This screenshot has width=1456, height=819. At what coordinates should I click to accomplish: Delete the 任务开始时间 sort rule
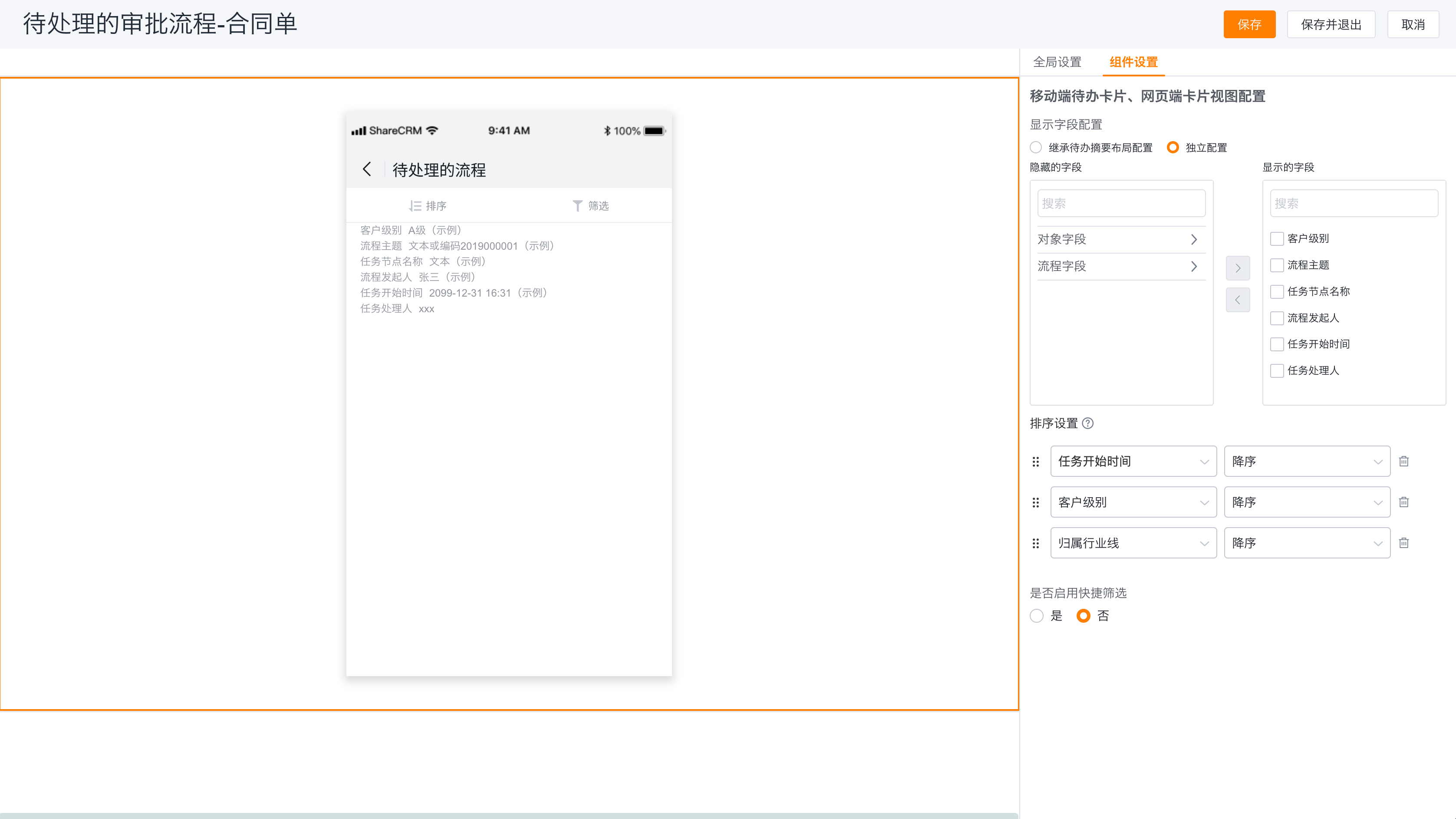tap(1403, 461)
